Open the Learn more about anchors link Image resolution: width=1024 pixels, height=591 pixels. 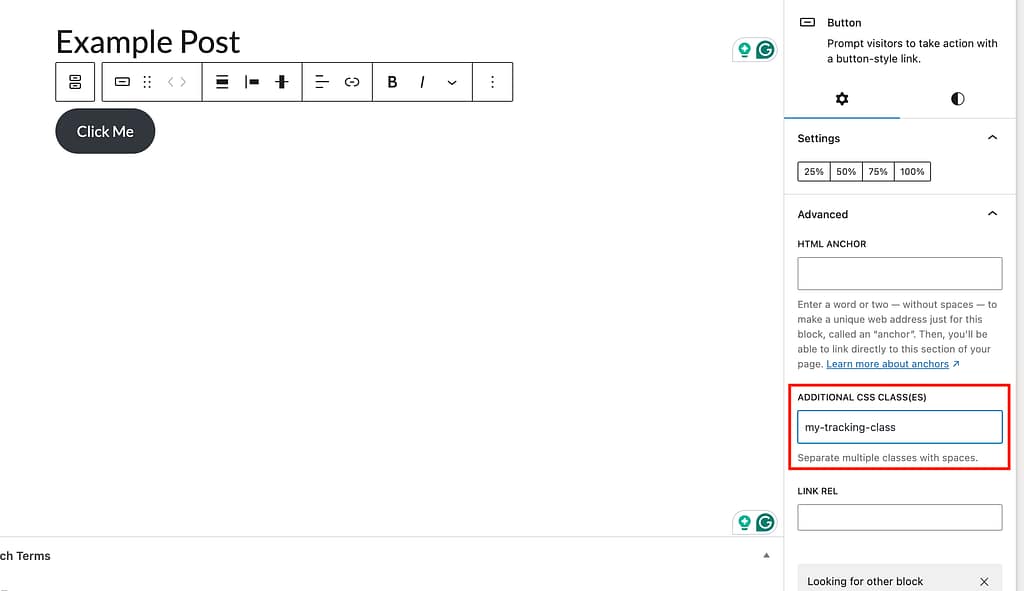pyautogui.click(x=888, y=364)
